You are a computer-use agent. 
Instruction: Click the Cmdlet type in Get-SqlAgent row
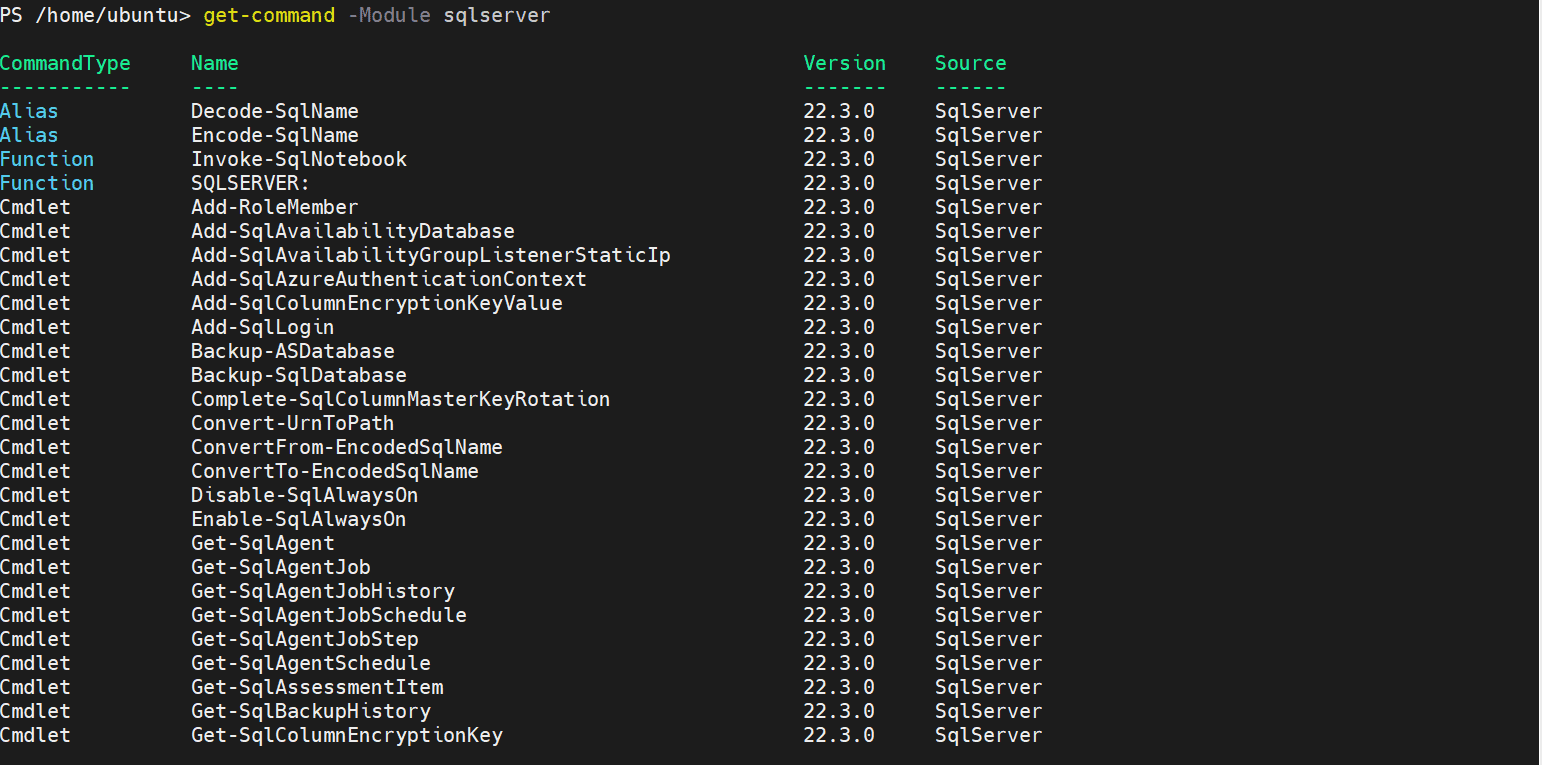tap(35, 543)
